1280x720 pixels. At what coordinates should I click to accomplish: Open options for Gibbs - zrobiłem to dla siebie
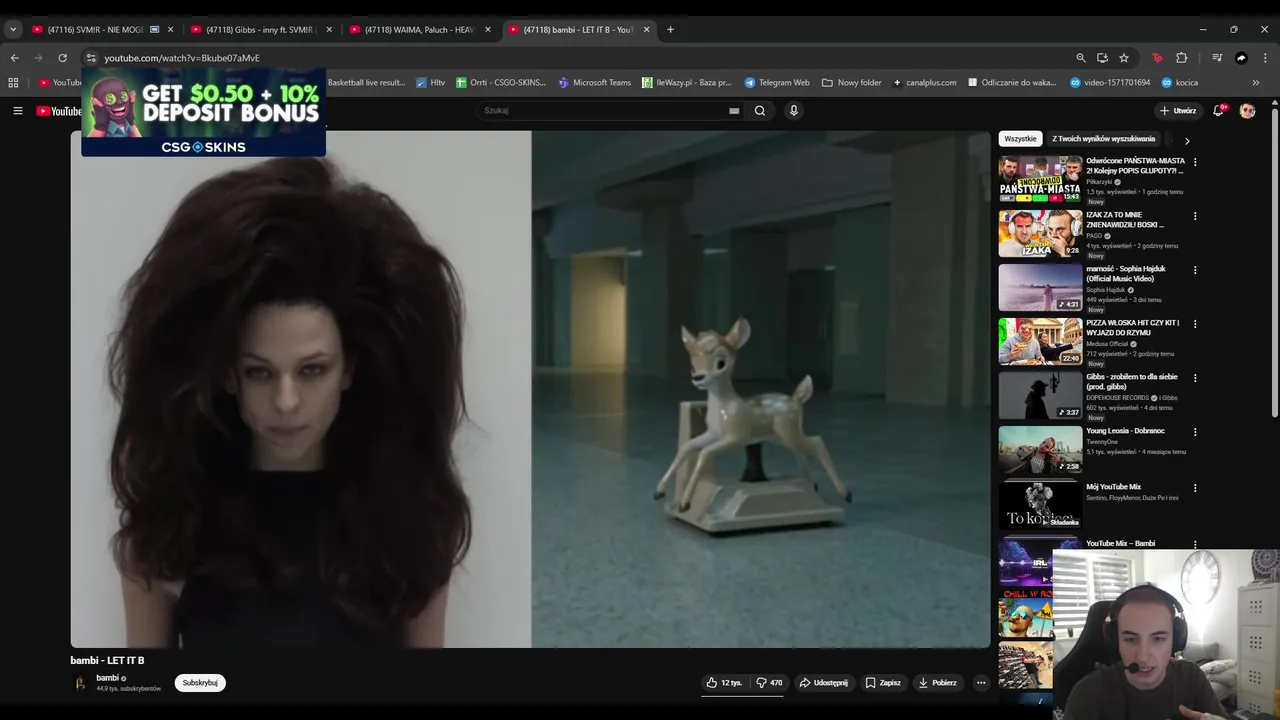pyautogui.click(x=1195, y=378)
